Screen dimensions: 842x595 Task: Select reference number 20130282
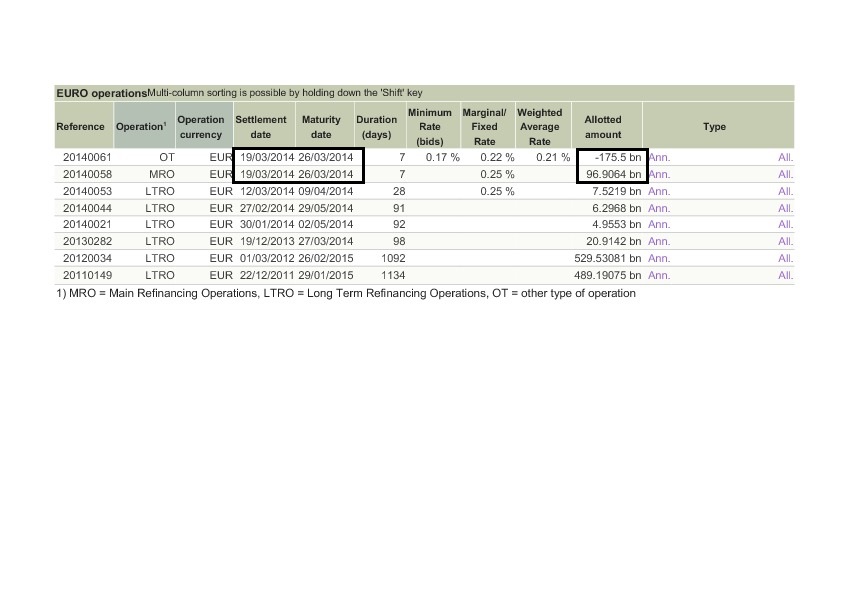pos(88,241)
